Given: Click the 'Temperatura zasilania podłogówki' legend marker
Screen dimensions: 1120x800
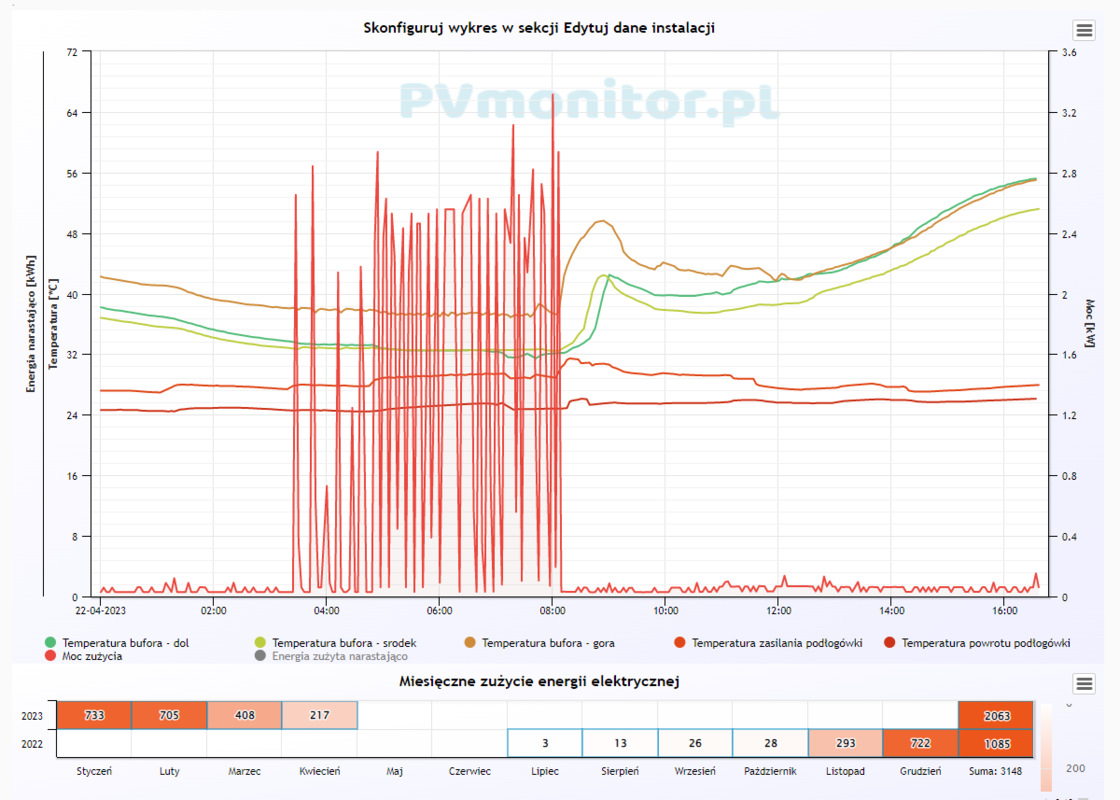Looking at the screenshot, I should tap(680, 643).
